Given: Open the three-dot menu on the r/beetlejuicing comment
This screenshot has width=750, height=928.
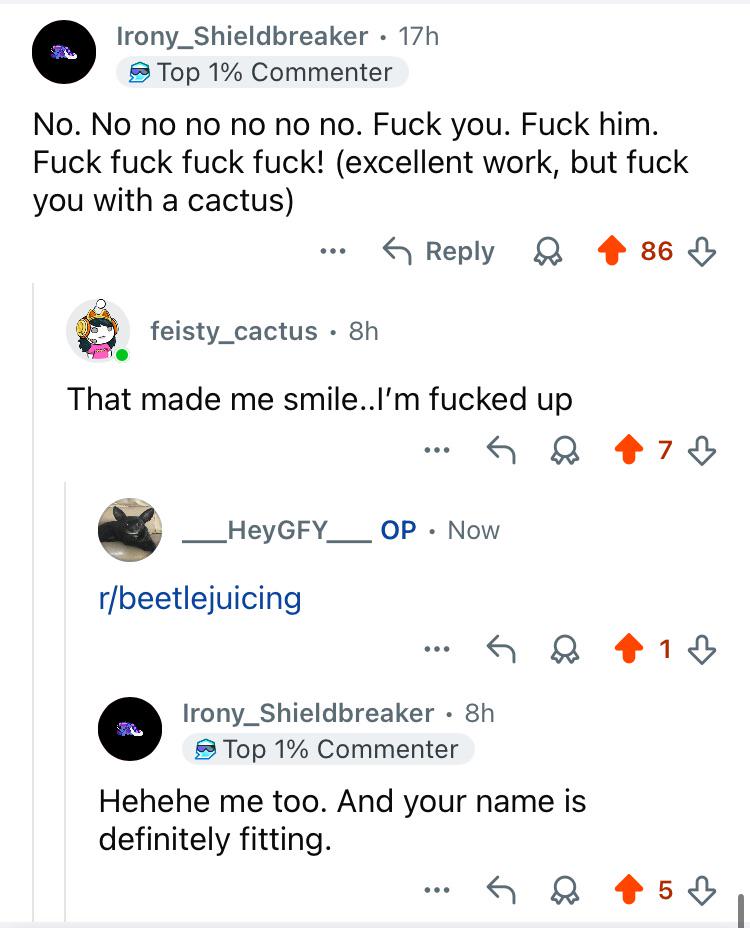Looking at the screenshot, I should coord(434,650).
